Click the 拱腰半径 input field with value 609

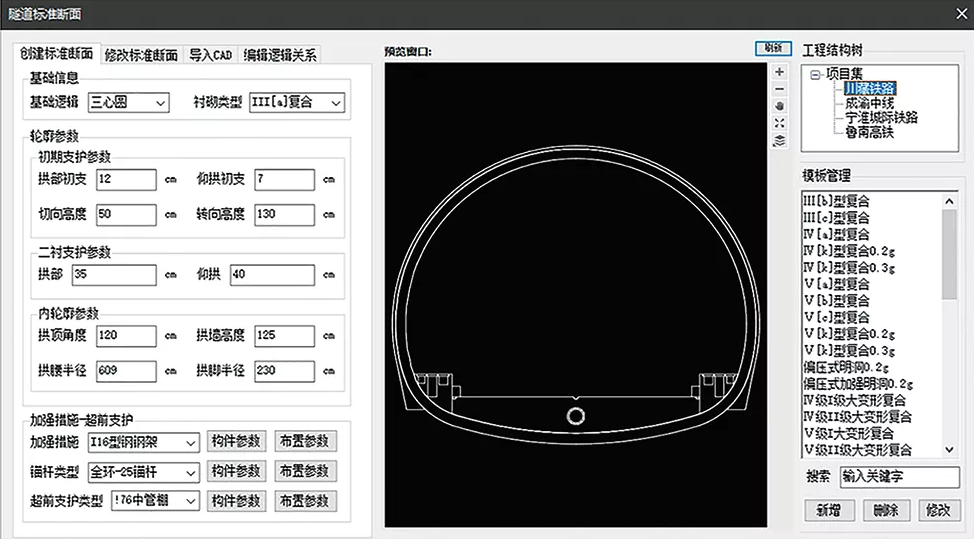point(126,371)
